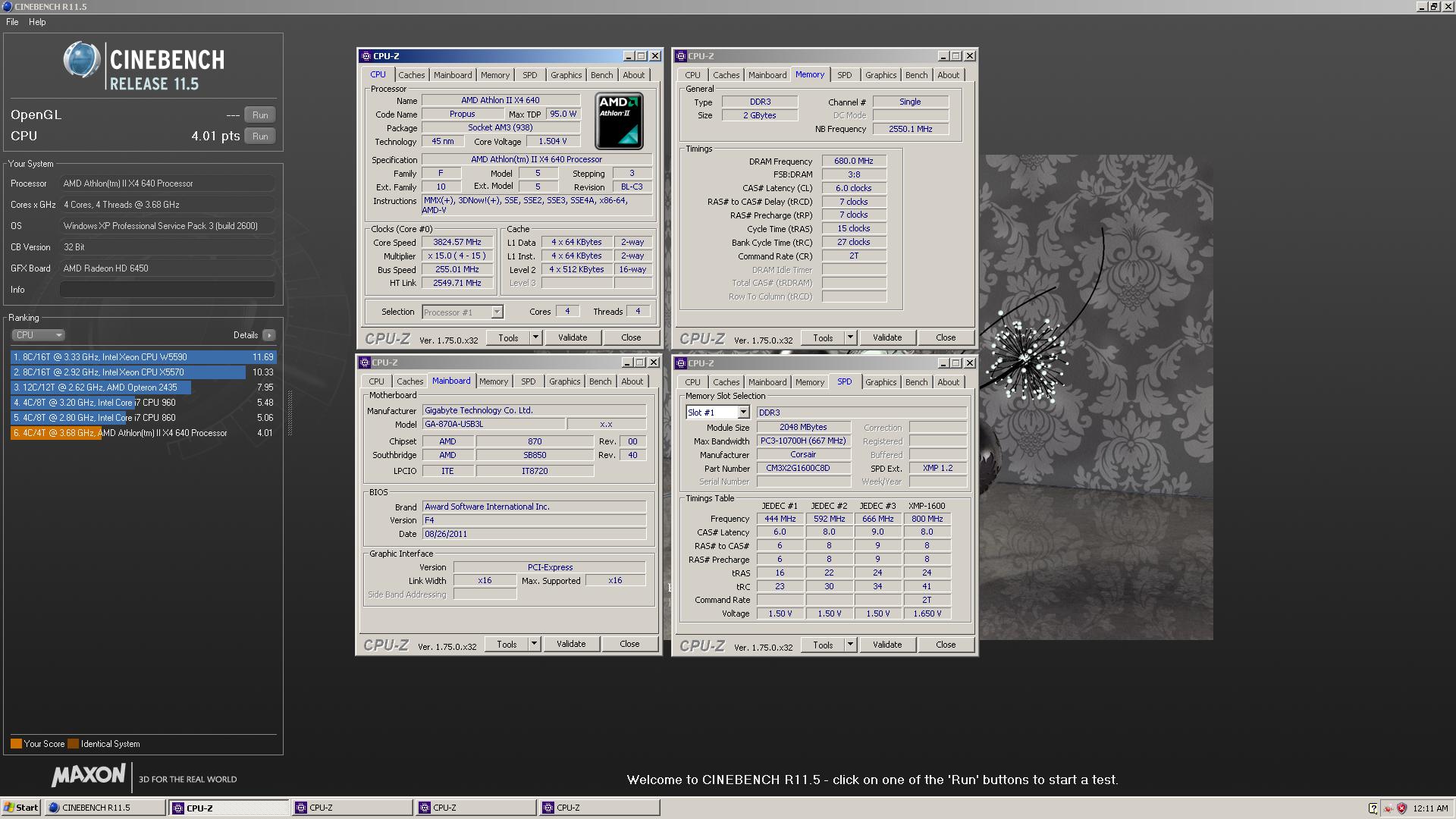This screenshot has width=1456, height=819.
Task: Click title bar icon of CPU-Z Mainboard-tab window
Action: tap(365, 362)
